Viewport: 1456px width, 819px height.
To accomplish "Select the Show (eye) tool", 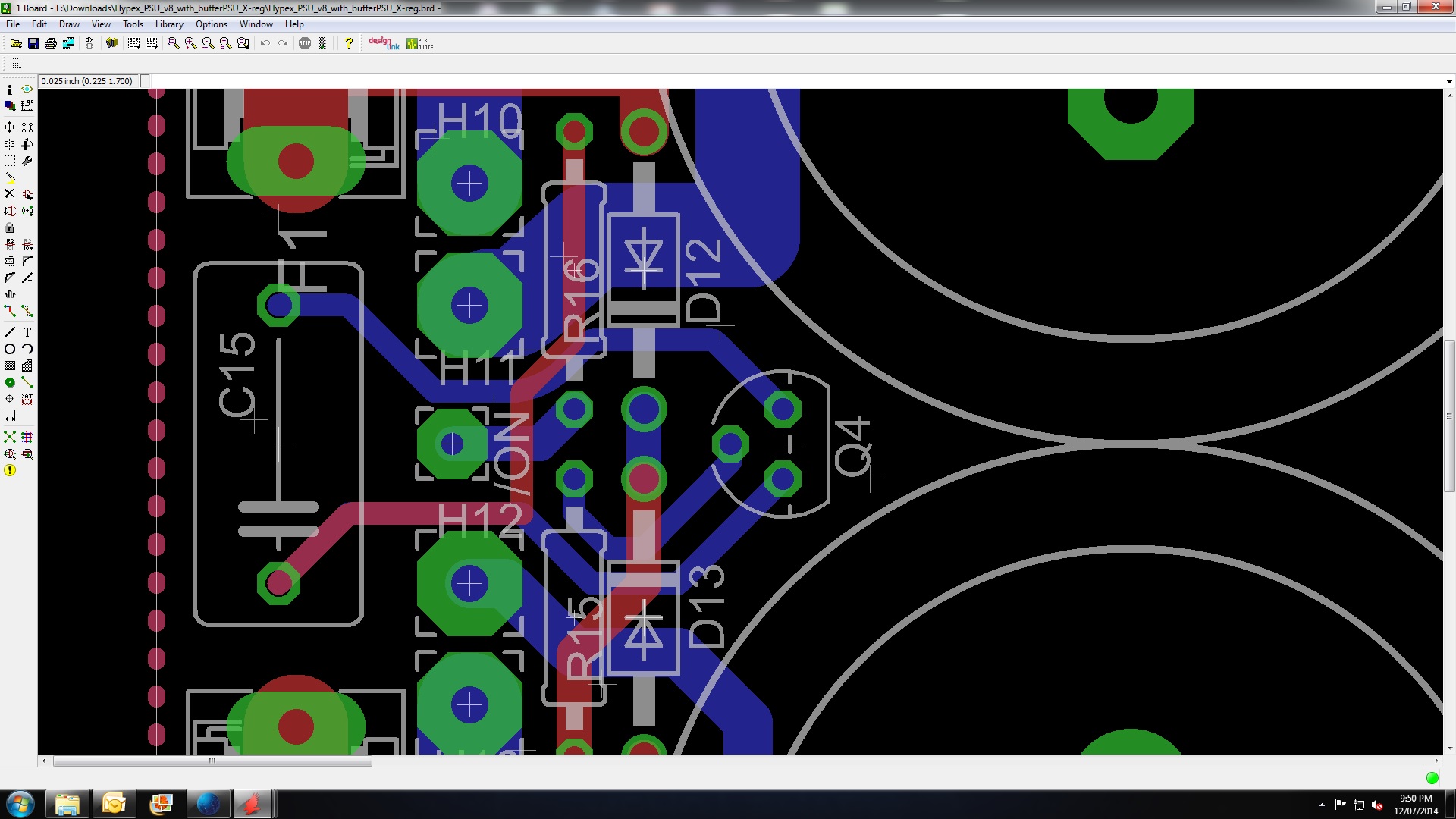I will [27, 89].
